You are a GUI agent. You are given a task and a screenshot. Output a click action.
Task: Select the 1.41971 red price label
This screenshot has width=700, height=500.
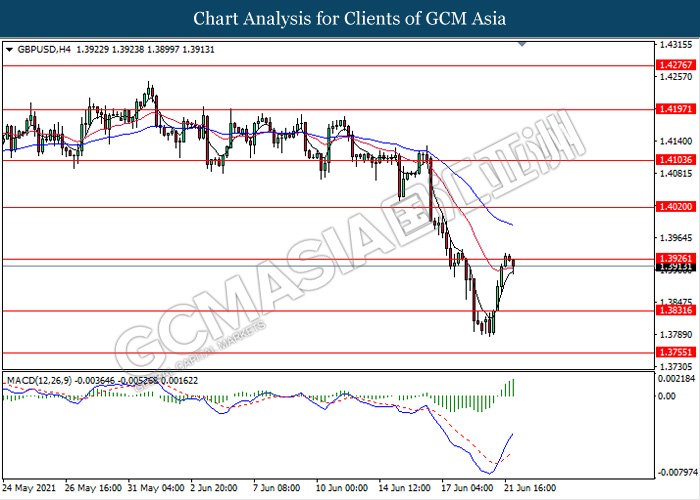click(676, 109)
